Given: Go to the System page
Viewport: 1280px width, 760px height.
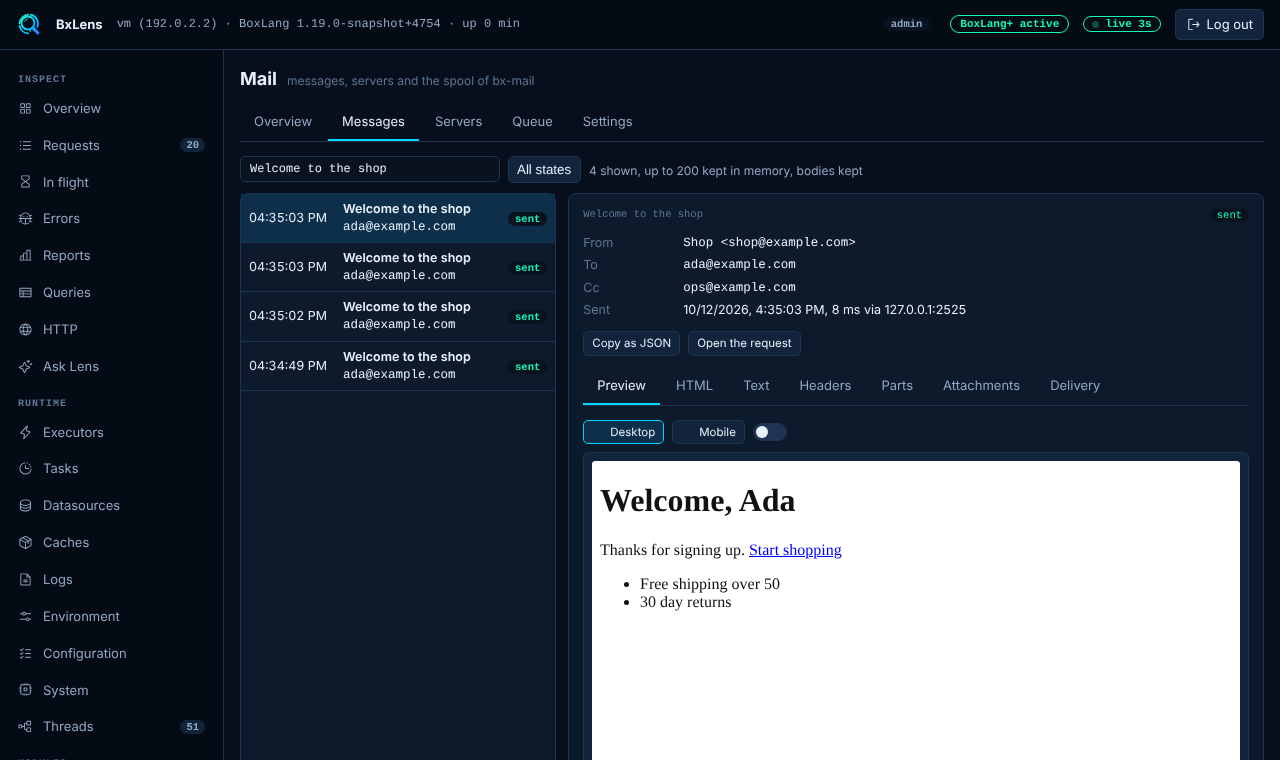Looking at the screenshot, I should (111, 690).
